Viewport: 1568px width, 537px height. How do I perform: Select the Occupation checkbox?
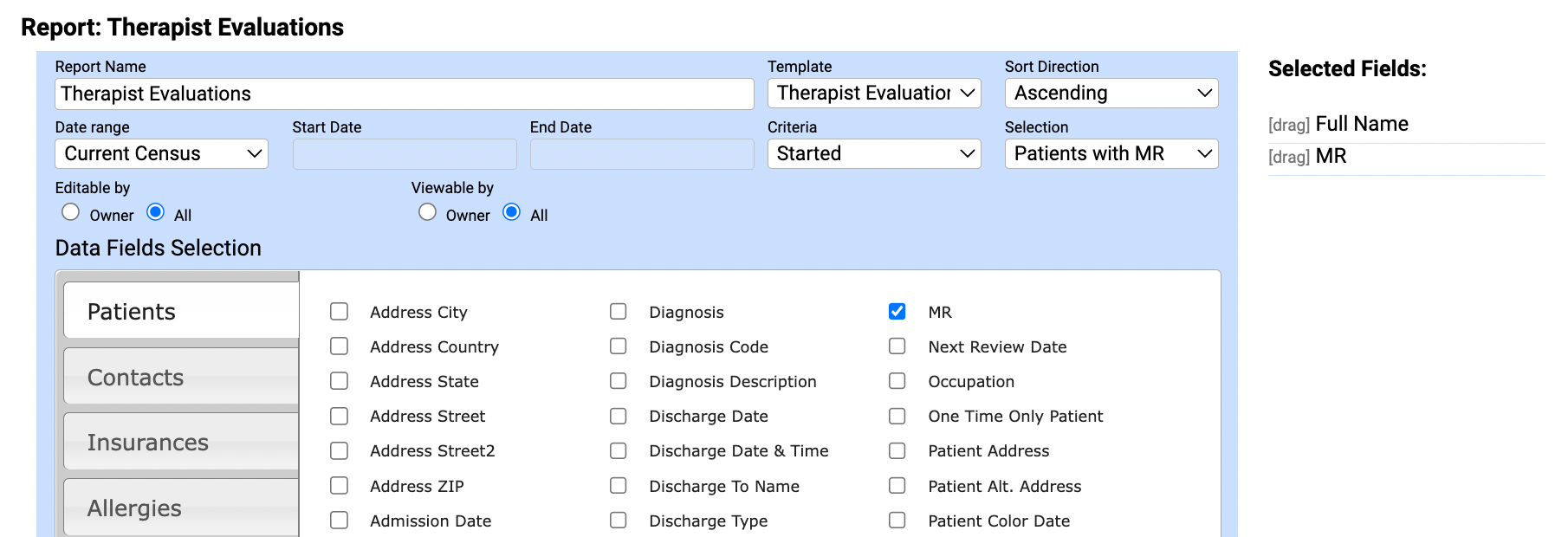tap(897, 381)
